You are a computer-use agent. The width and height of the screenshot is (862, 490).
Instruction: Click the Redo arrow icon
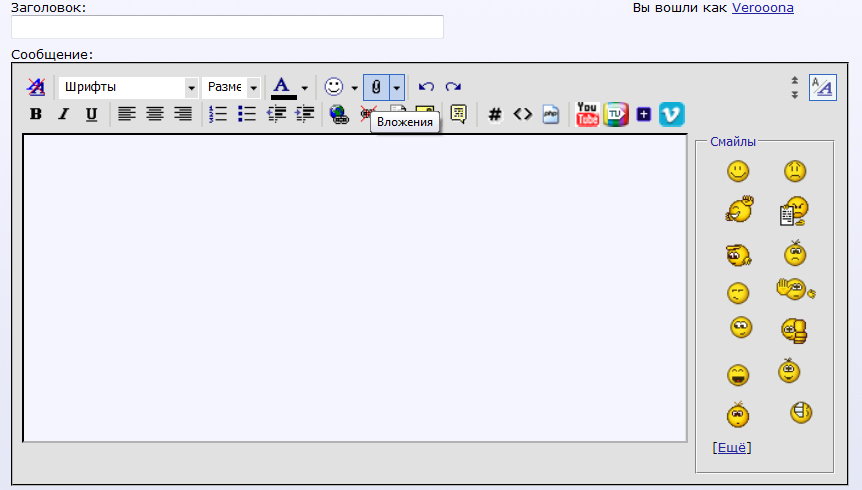coord(453,87)
